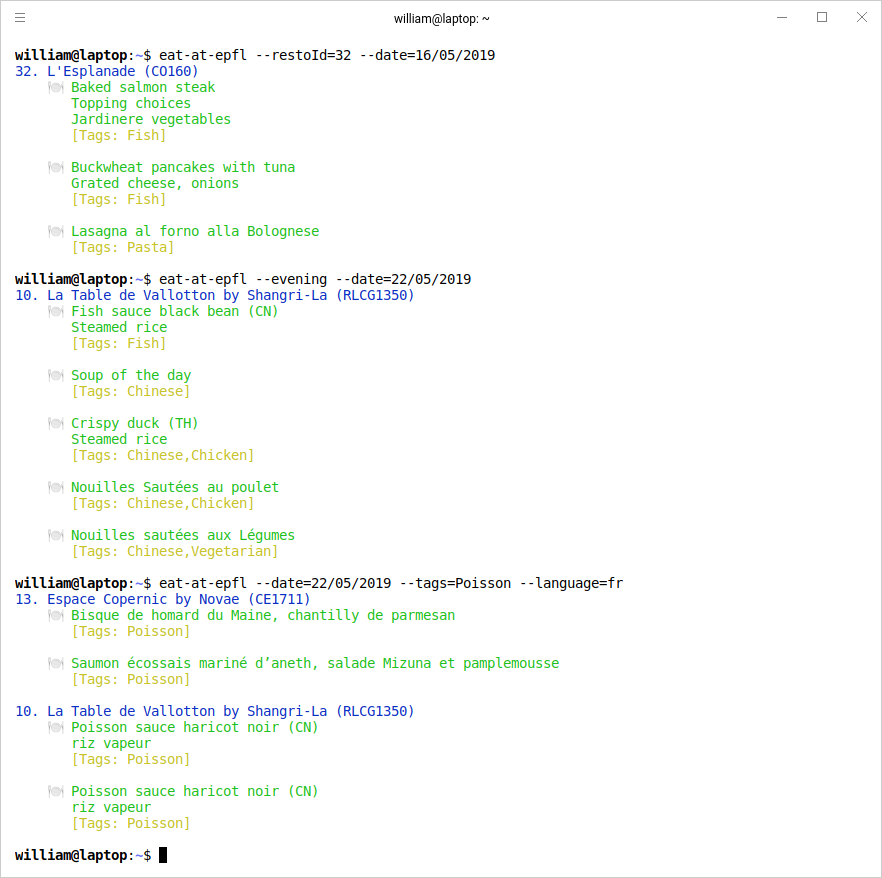Click the plate icon beside Buckwheat pancakes with tuna
This screenshot has width=882, height=878.
point(56,168)
